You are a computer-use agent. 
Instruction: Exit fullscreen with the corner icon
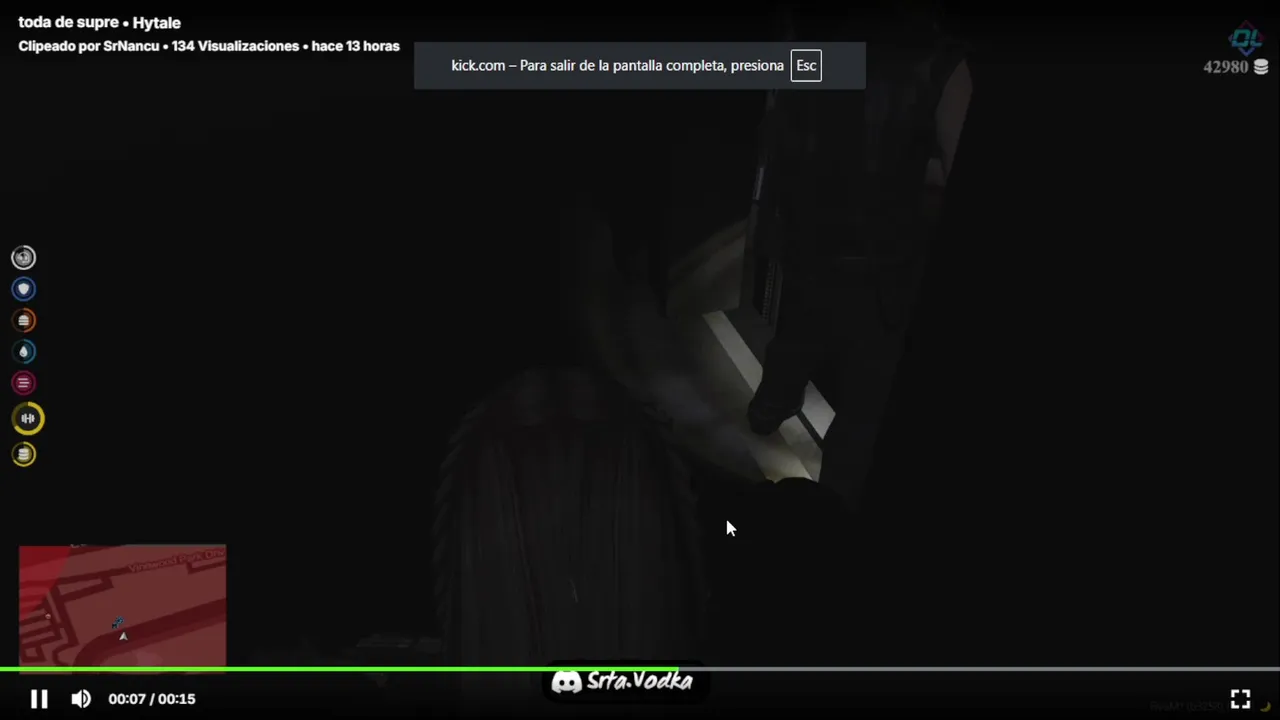click(1240, 699)
